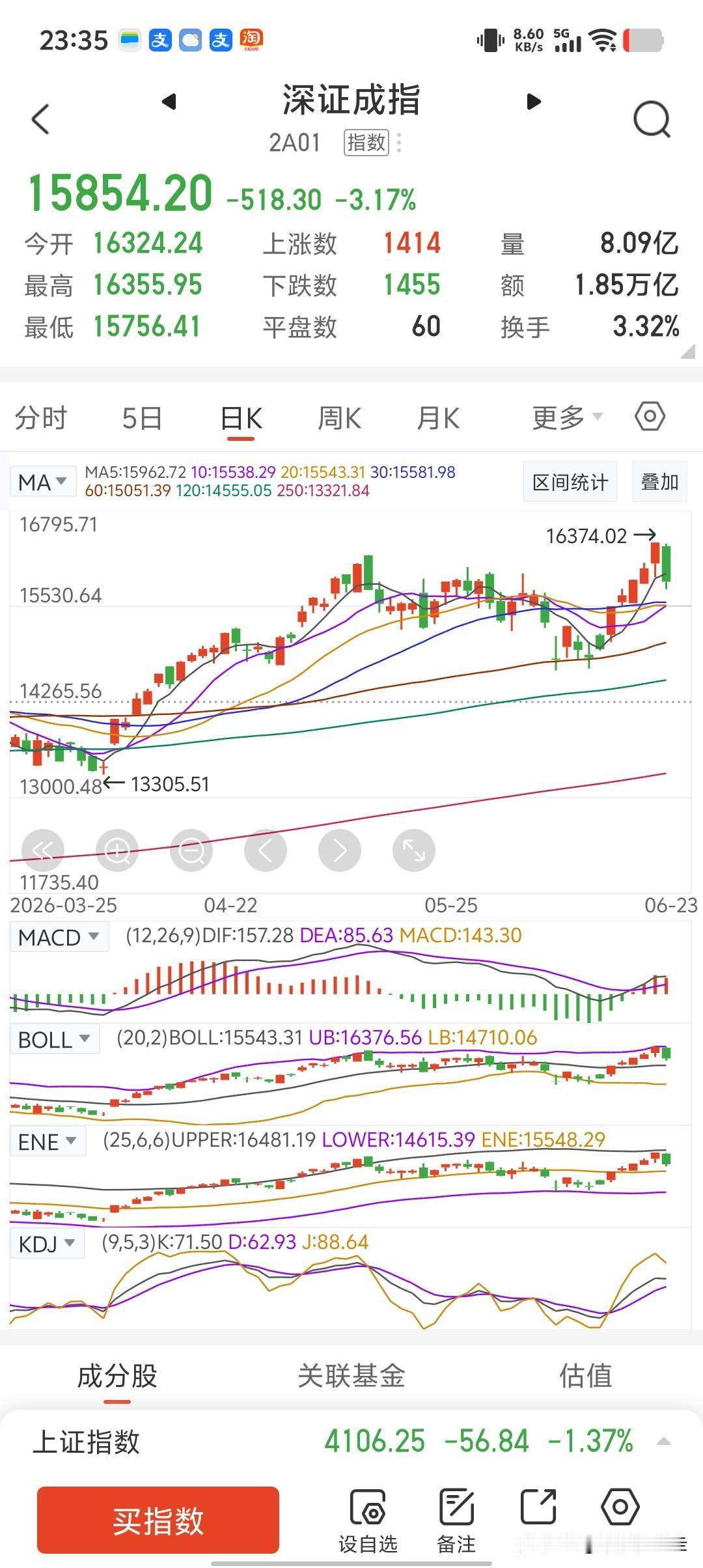Viewport: 703px width, 1568px height.
Task: Open search with the magnifier icon
Action: point(652,120)
